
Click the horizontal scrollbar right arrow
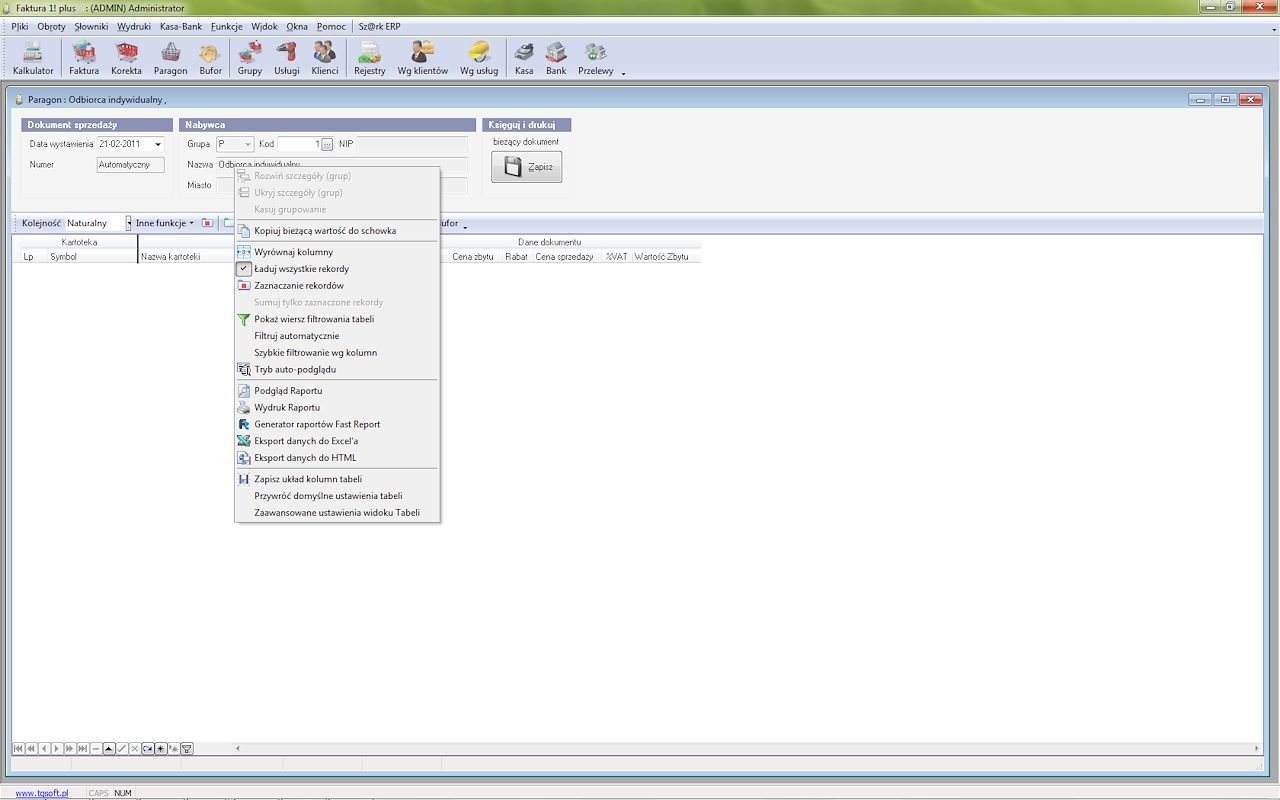pos(1257,748)
